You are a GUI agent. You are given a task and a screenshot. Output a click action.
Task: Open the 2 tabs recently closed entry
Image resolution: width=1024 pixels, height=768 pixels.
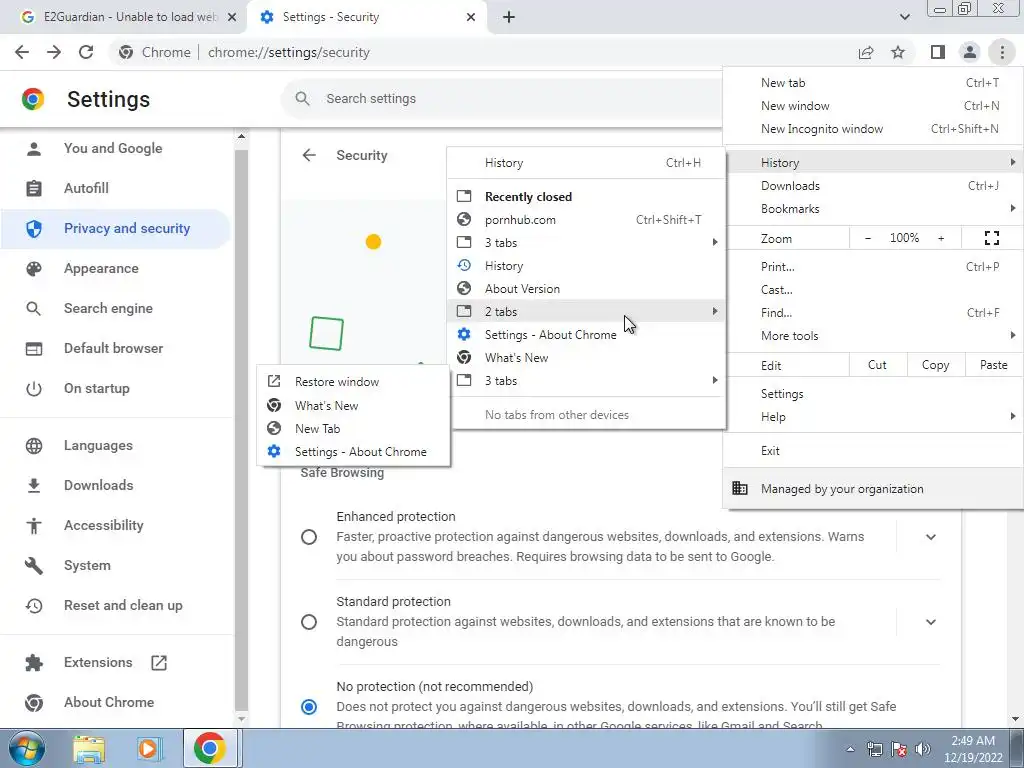click(586, 312)
